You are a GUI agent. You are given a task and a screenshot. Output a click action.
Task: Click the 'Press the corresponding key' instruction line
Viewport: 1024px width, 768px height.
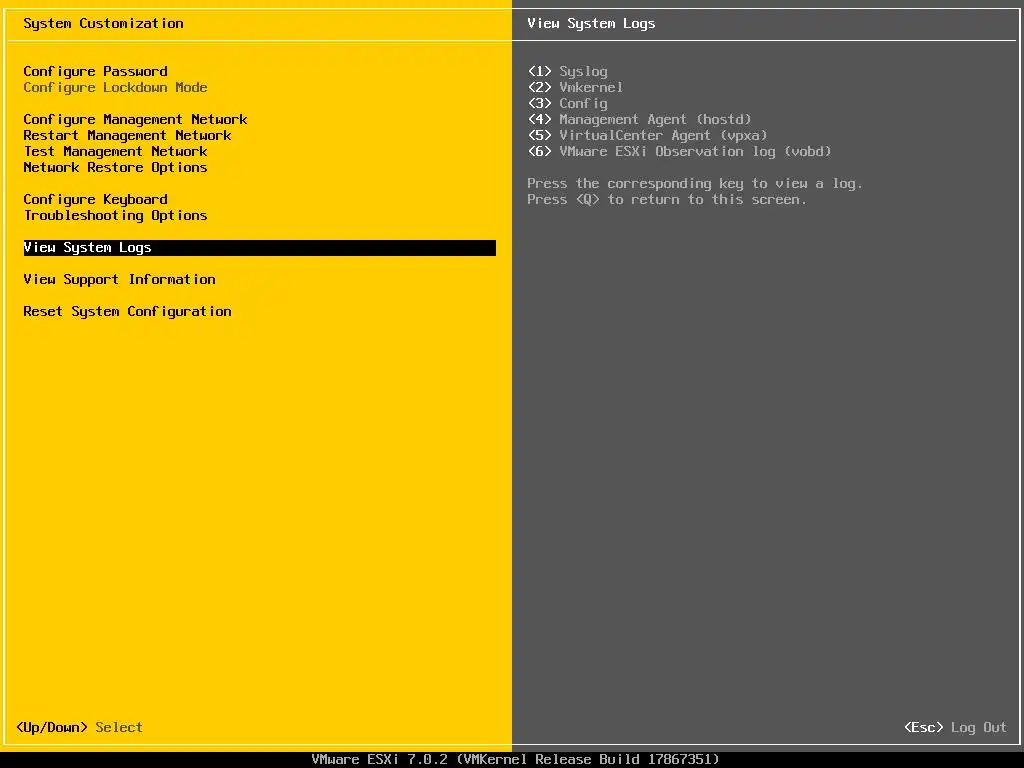[695, 184]
